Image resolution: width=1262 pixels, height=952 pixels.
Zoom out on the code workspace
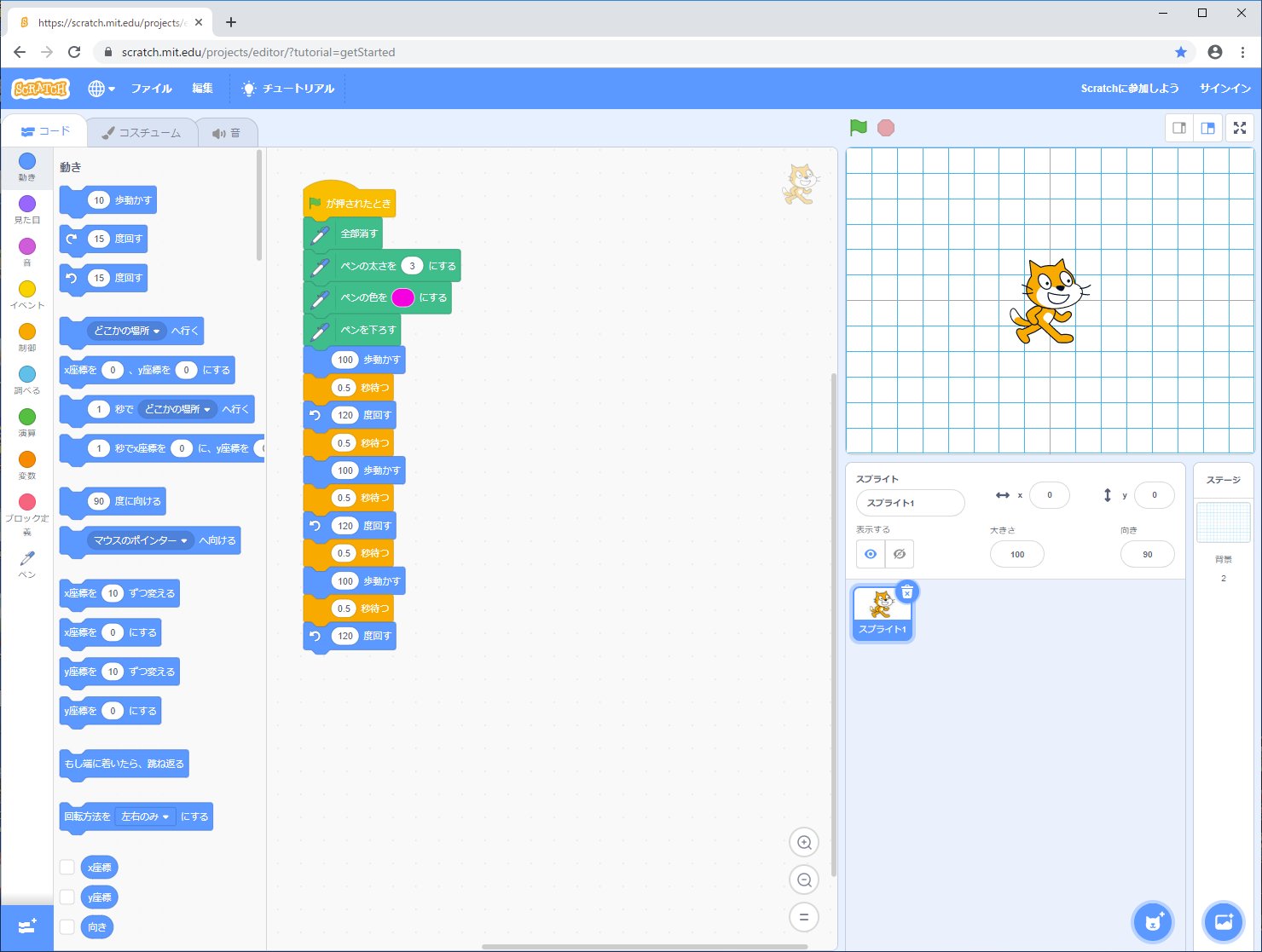(803, 880)
